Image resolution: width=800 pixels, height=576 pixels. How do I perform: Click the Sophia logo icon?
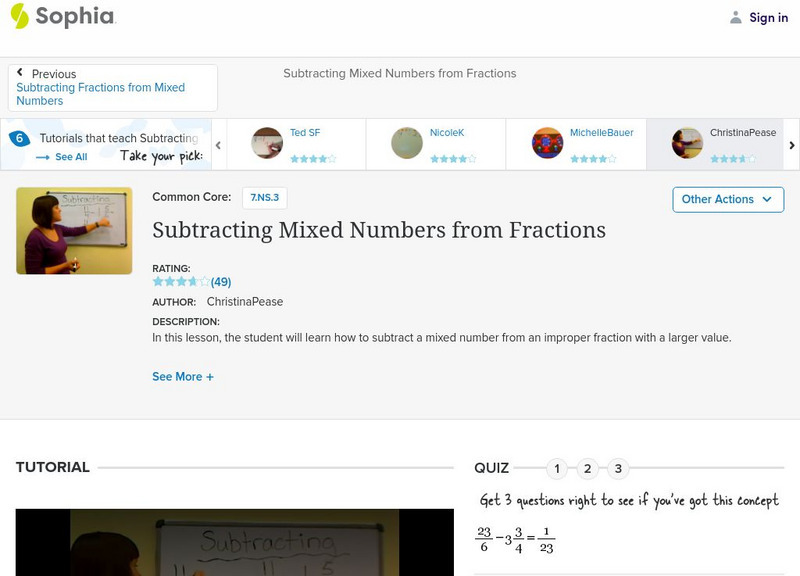point(19,16)
